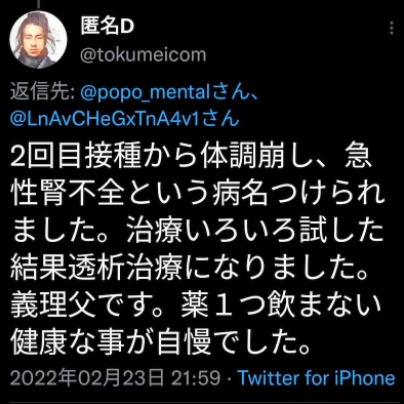404x404 pixels.
Task: Open 匿名D's profile picture
Action: click(x=38, y=40)
